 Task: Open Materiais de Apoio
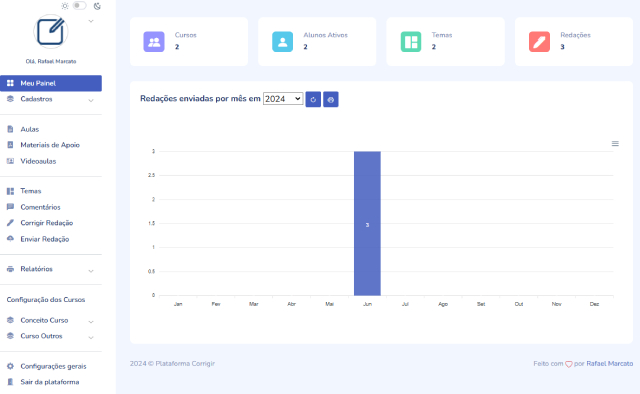(51, 145)
